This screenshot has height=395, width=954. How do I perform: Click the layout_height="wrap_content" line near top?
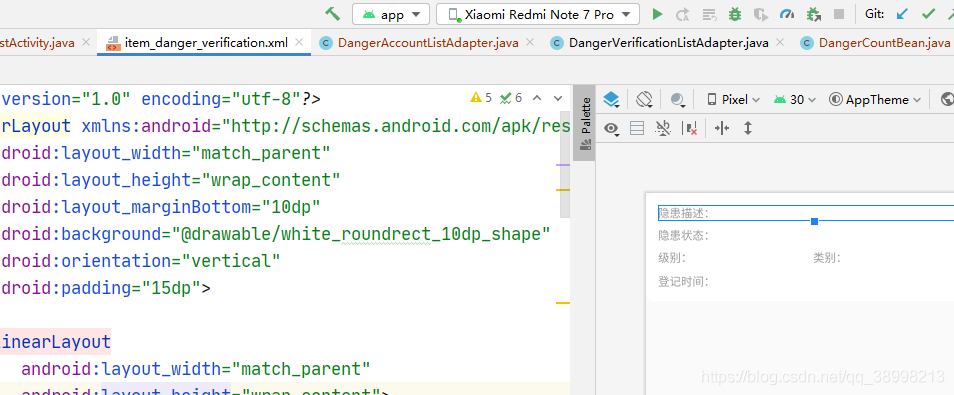(x=170, y=180)
